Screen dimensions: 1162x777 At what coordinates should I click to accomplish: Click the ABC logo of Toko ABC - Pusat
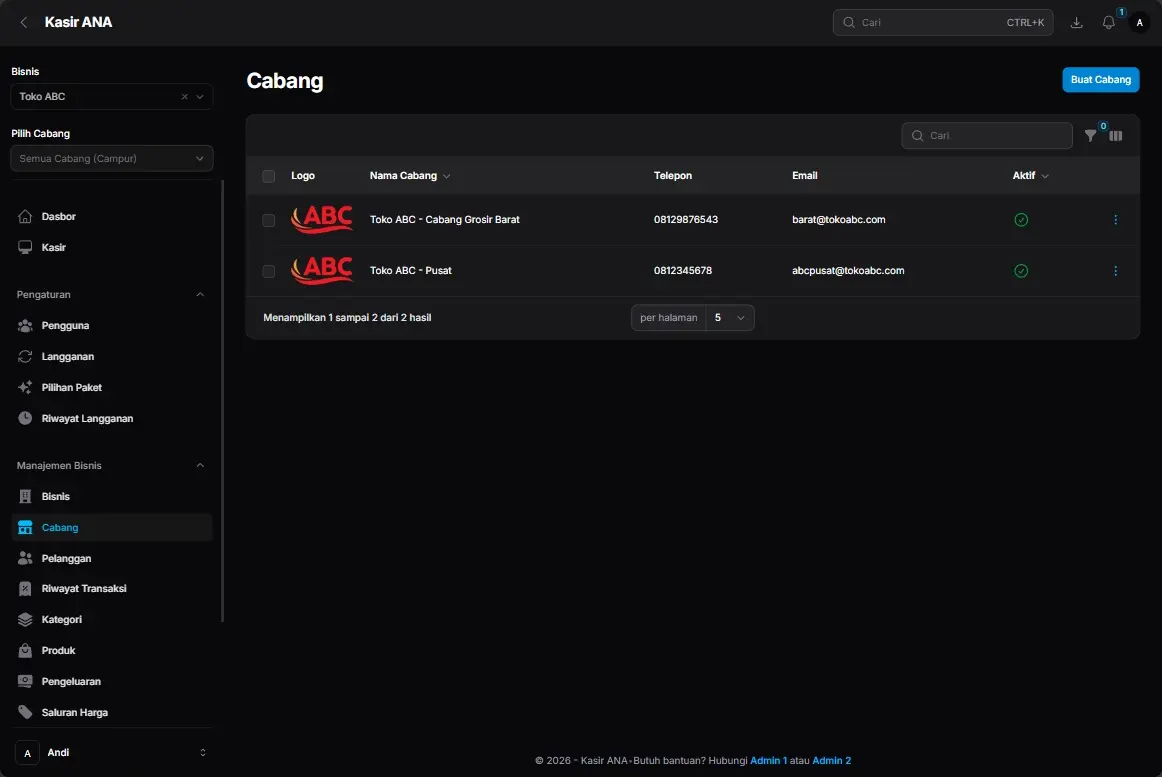(322, 271)
